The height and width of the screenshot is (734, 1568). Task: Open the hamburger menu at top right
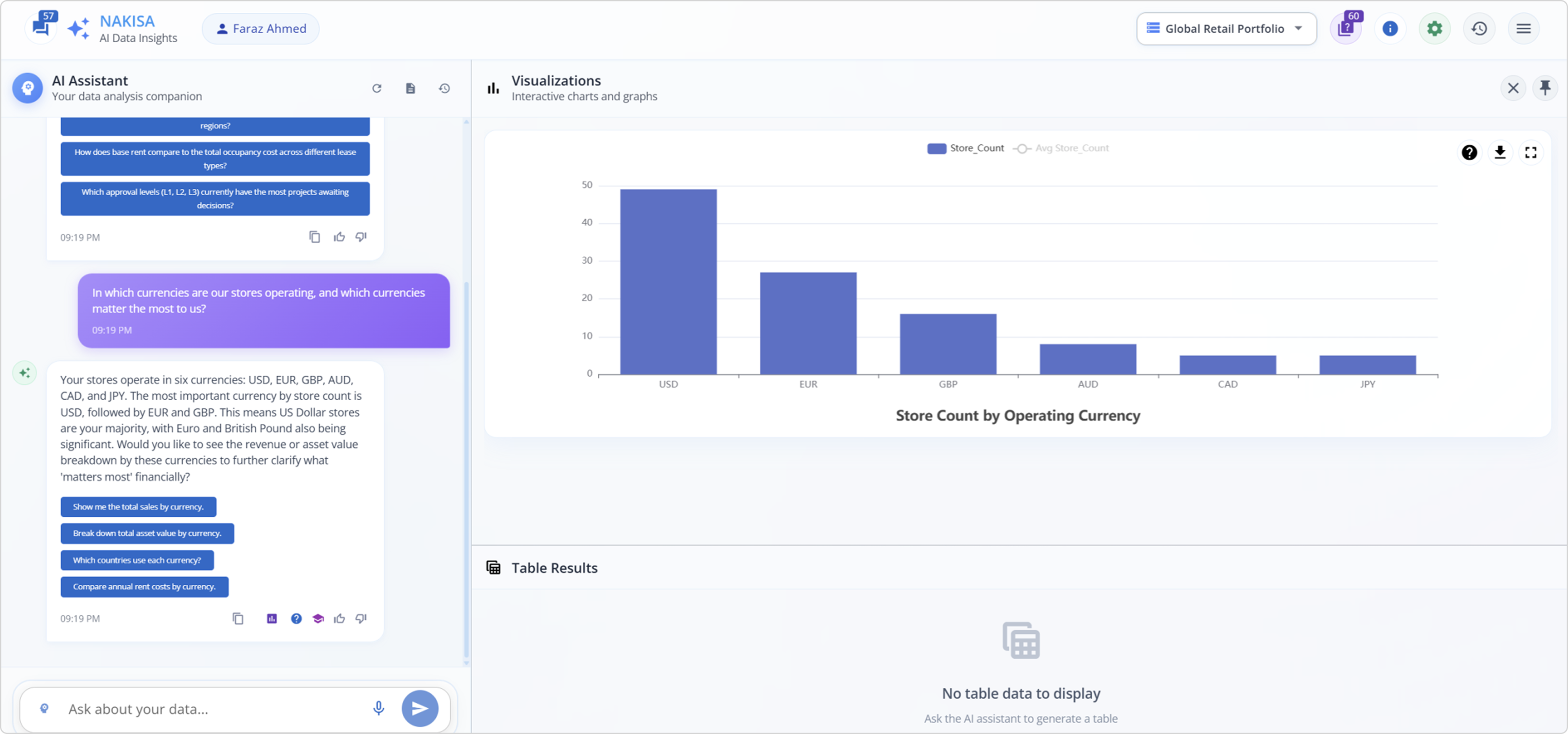click(1523, 29)
